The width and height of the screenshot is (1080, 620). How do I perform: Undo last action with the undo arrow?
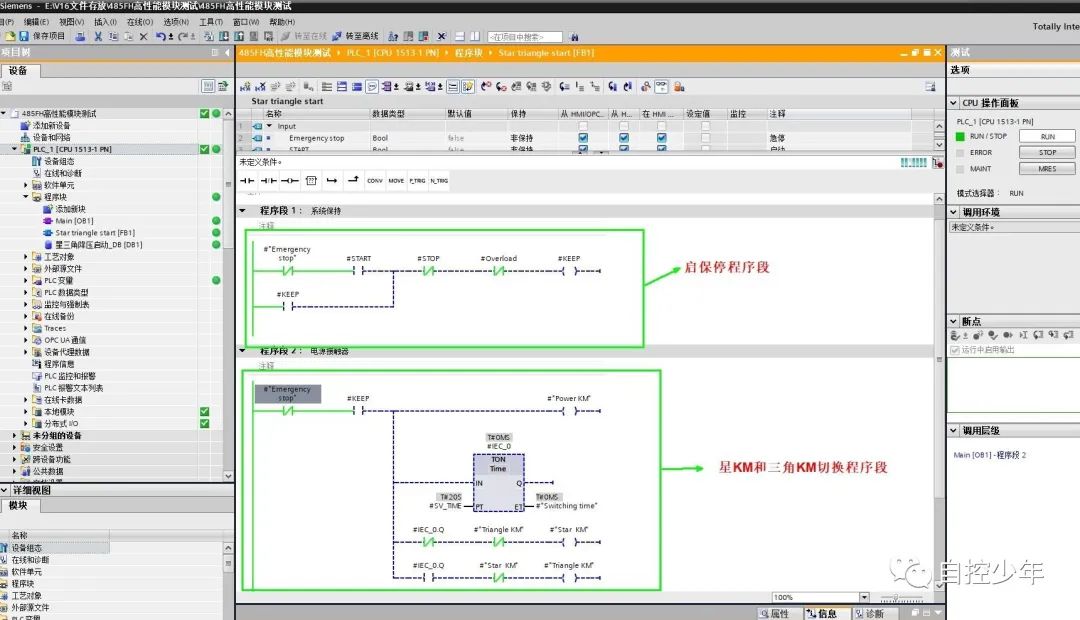pos(160,36)
